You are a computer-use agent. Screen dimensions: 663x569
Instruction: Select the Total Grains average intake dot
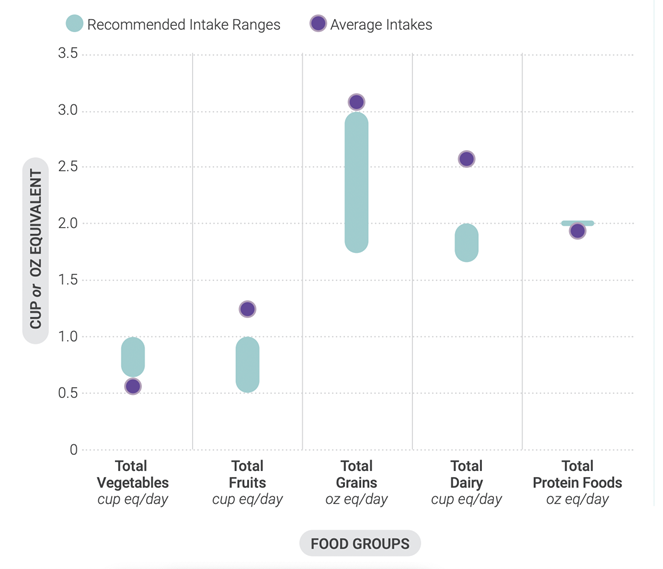[x=357, y=102]
